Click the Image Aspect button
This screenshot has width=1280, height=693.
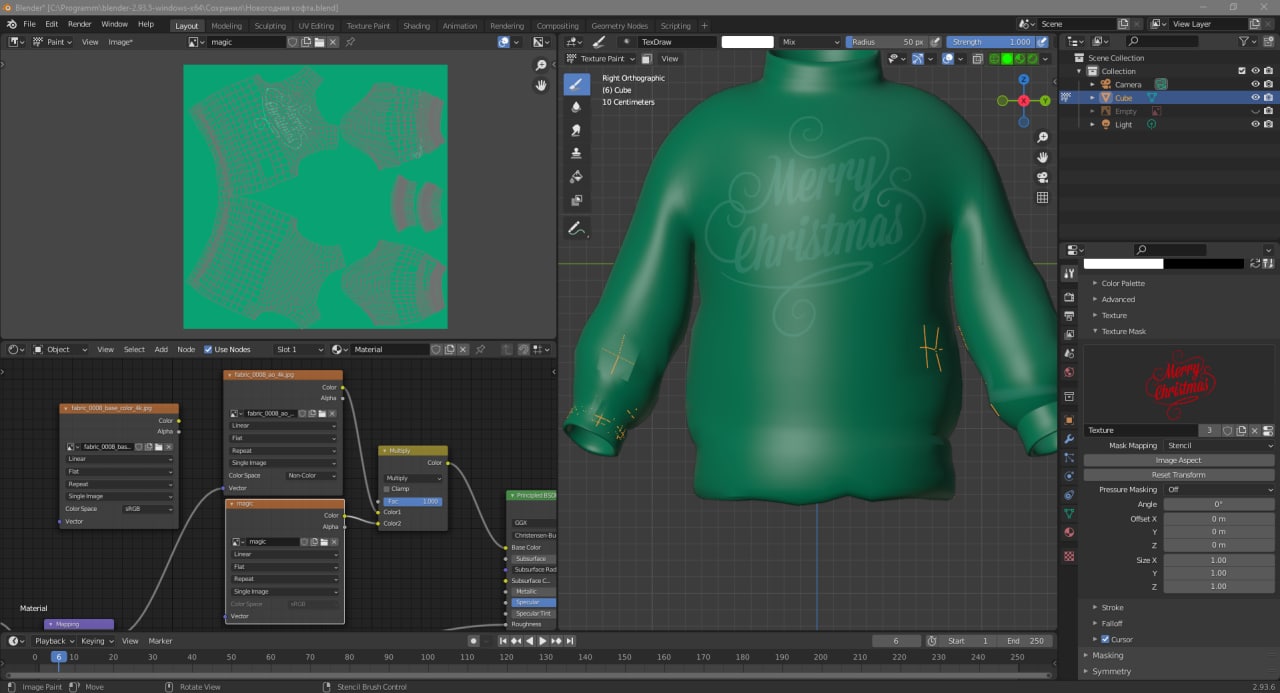click(x=1178, y=460)
